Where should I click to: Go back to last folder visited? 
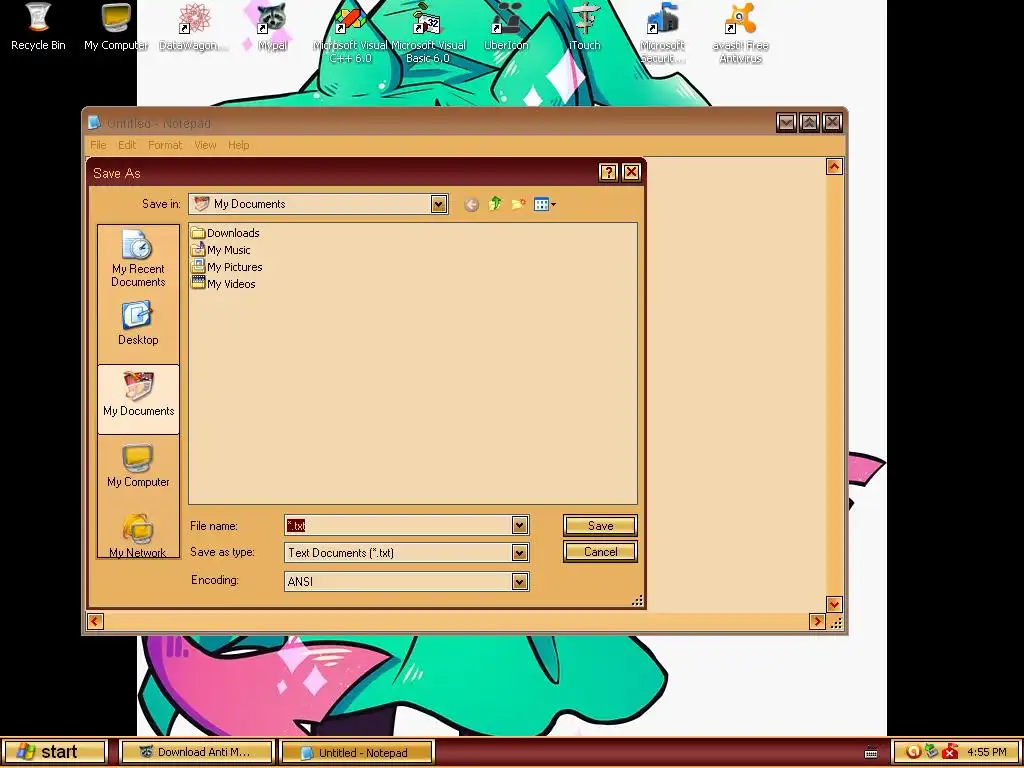(x=471, y=204)
